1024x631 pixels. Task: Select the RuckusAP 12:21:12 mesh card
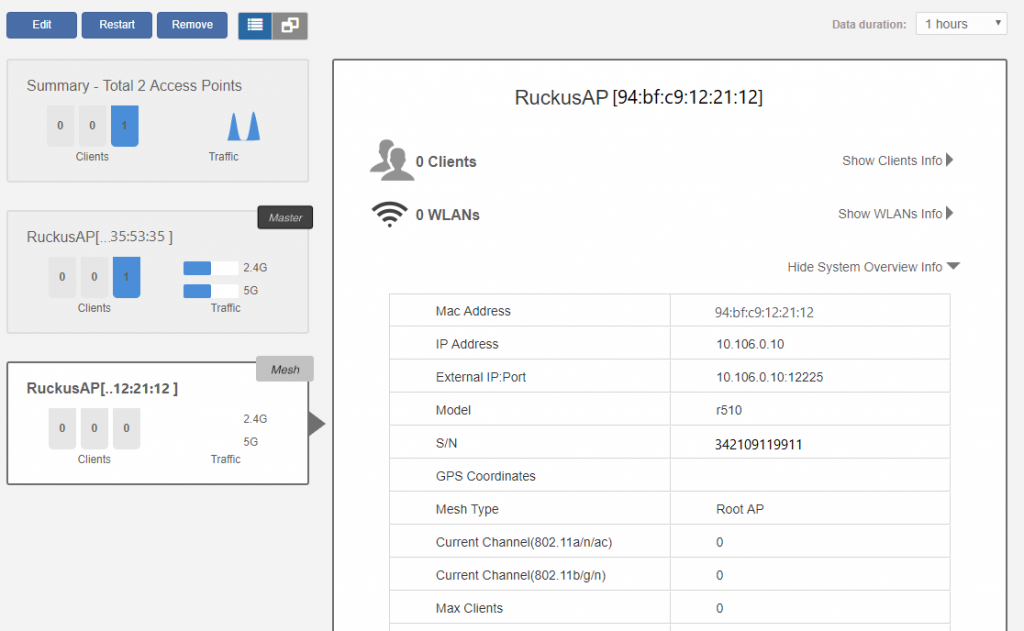[157, 424]
